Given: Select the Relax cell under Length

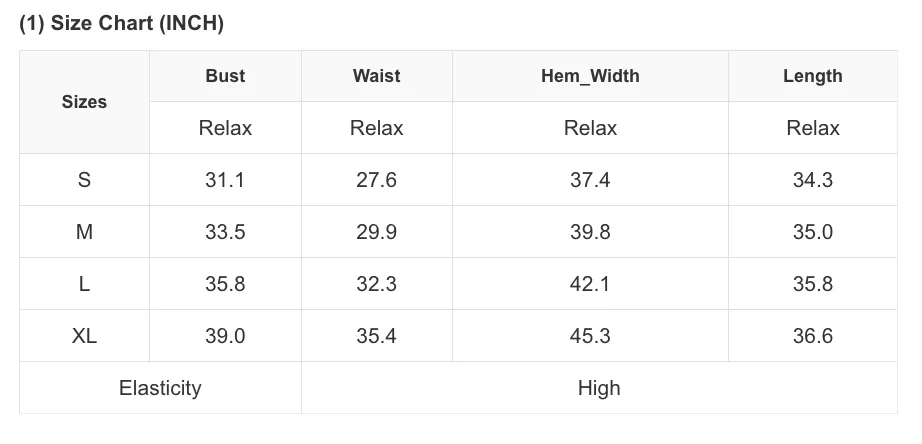Looking at the screenshot, I should click(x=813, y=128).
